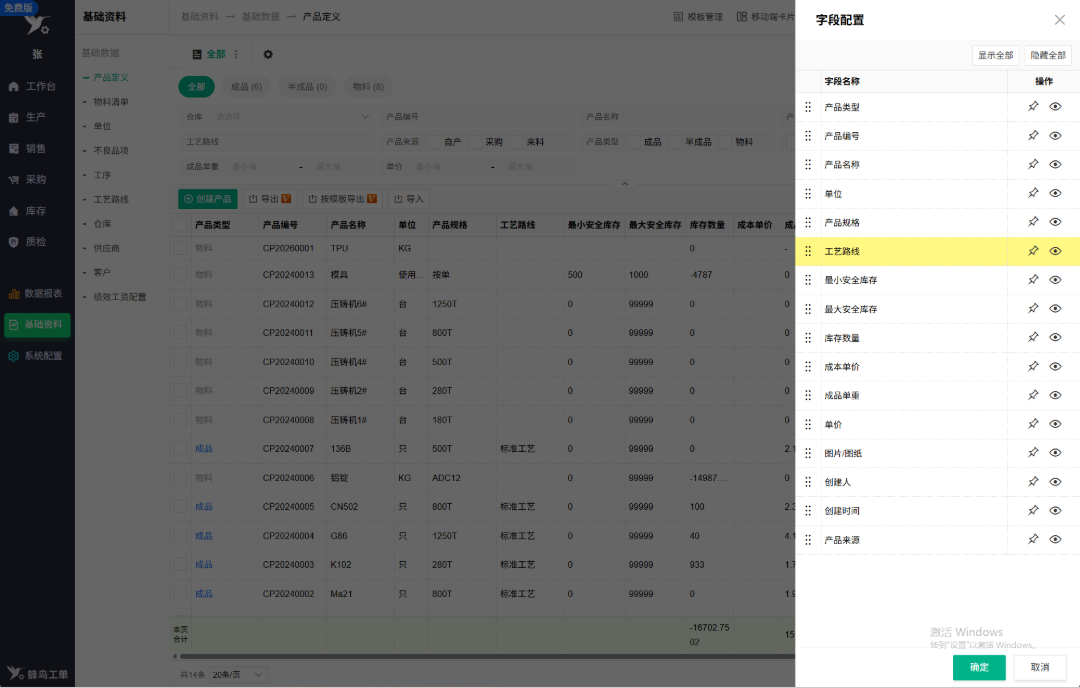Open 销售 module in sidebar
1080x688 pixels.
[28, 148]
